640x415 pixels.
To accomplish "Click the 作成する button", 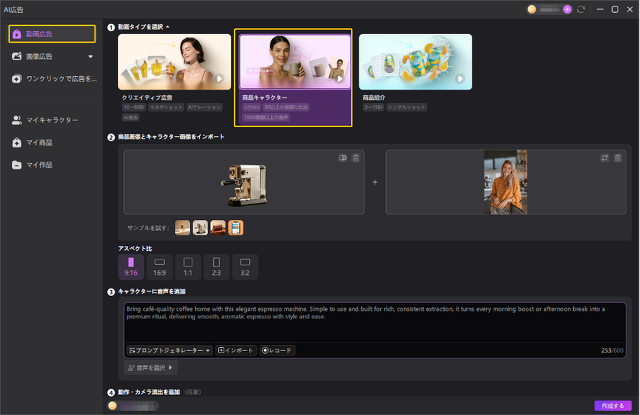I will 613,406.
